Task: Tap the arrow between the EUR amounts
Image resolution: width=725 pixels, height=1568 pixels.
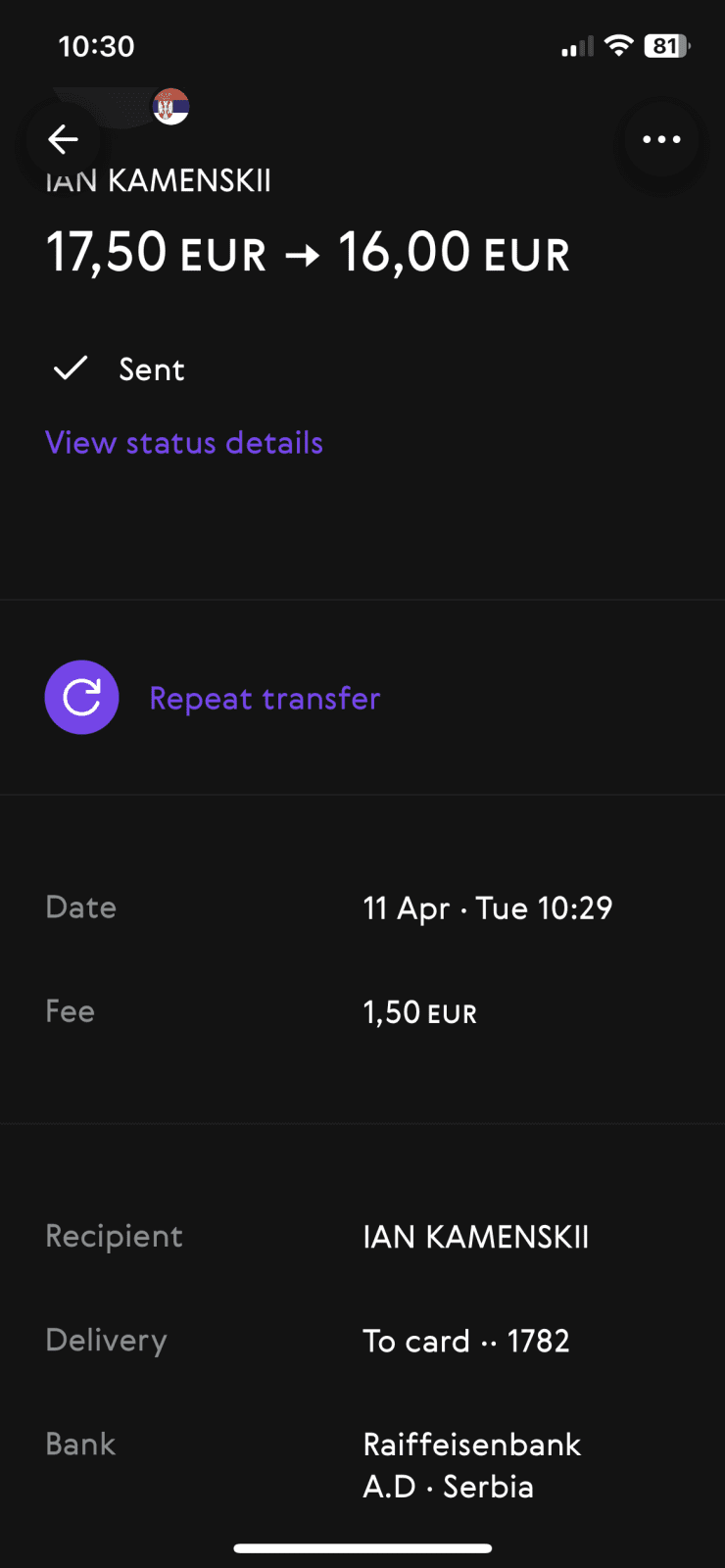Action: pyautogui.click(x=302, y=256)
